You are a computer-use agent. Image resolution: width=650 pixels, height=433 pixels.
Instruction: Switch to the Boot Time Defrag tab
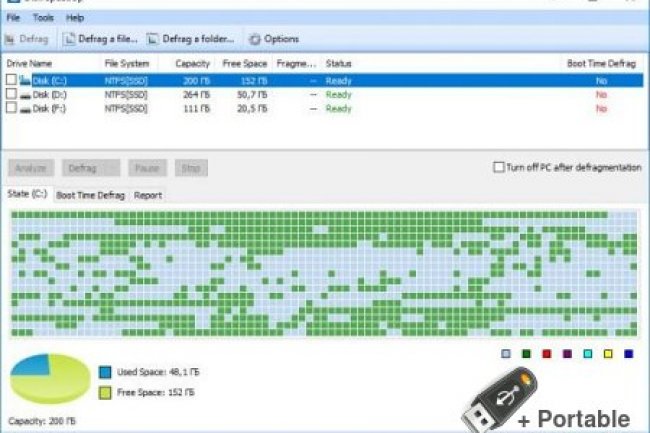coord(90,195)
